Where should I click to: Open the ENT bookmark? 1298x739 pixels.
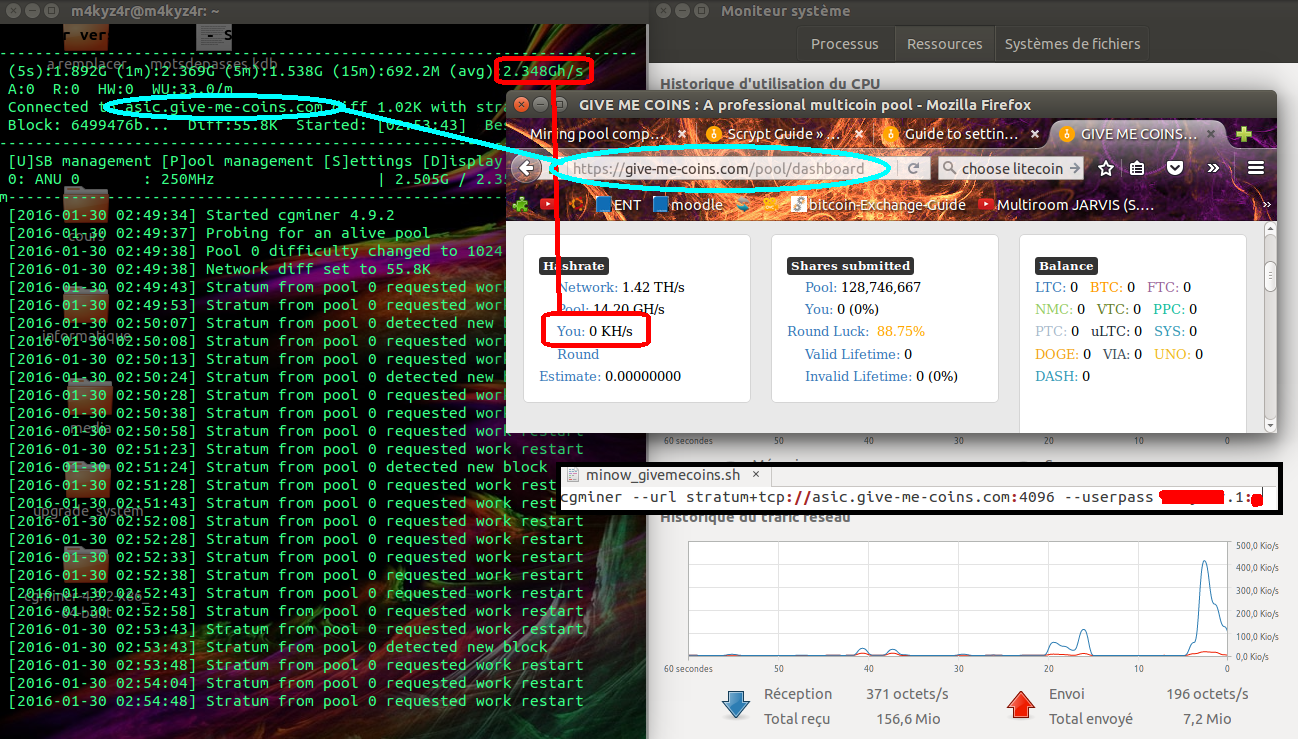[x=618, y=204]
